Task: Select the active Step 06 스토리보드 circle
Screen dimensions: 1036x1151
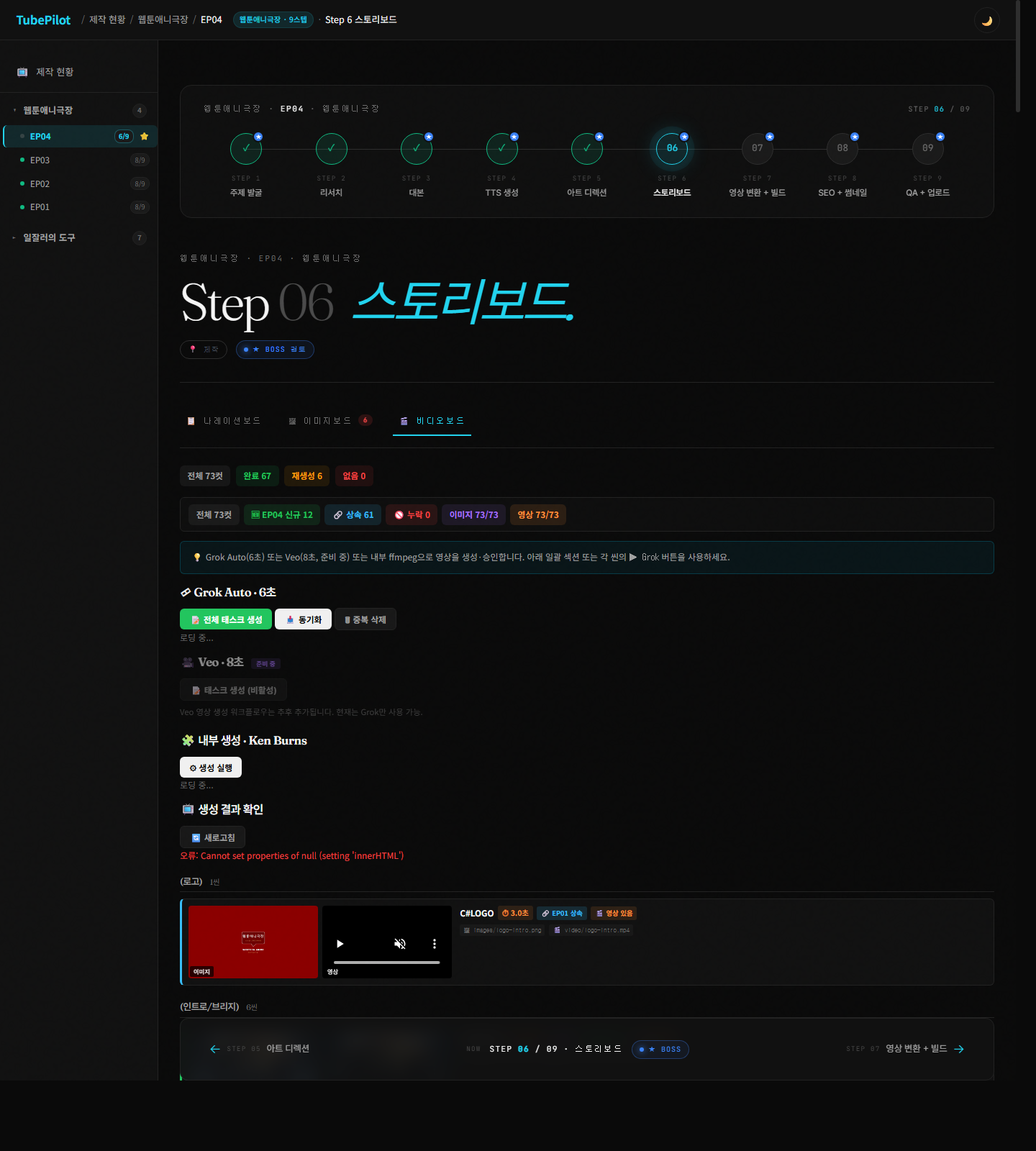Action: 672,149
